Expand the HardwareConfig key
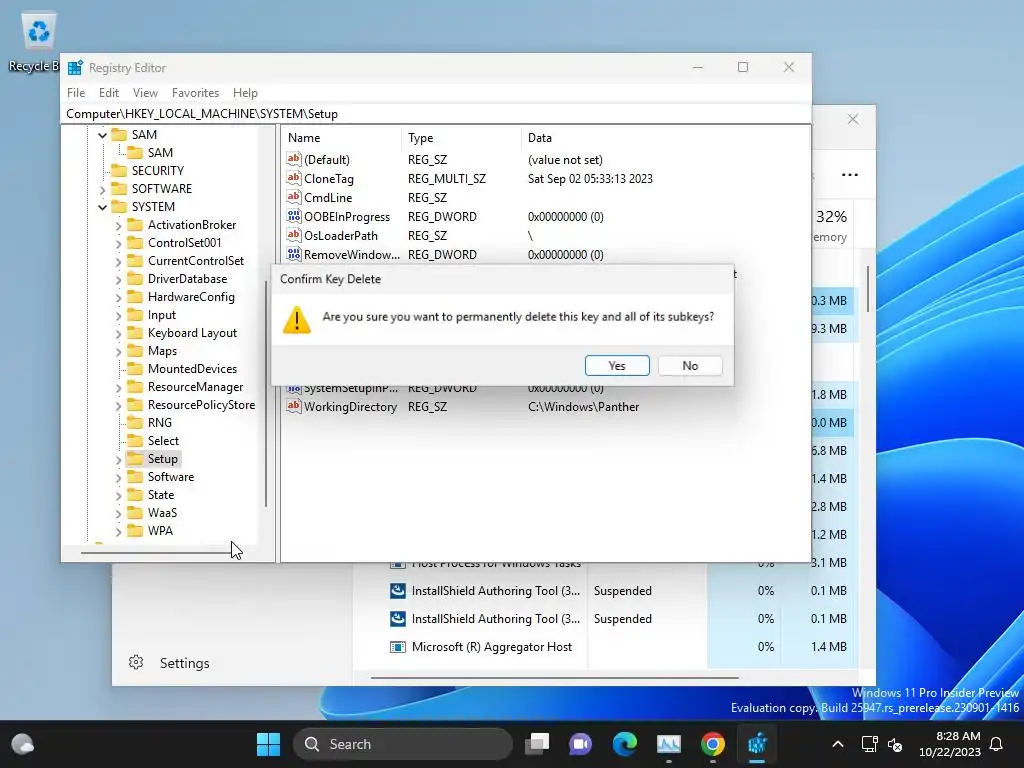Image resolution: width=1024 pixels, height=768 pixels. (118, 297)
